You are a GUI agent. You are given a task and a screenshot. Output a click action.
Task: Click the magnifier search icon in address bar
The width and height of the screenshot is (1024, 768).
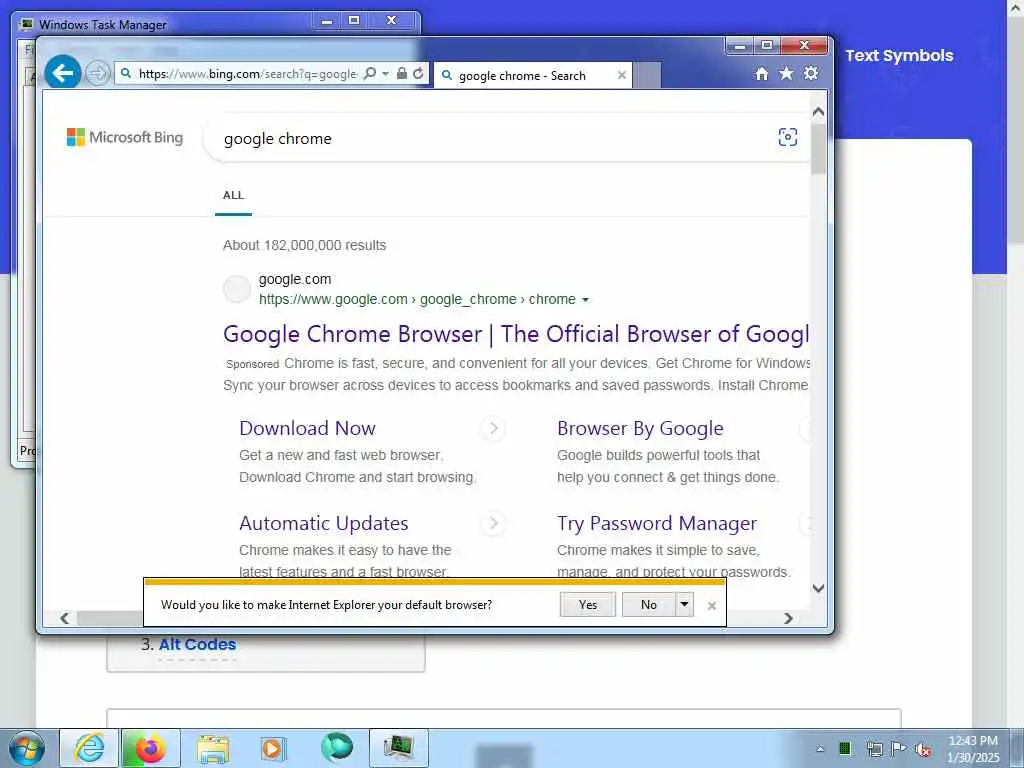[370, 74]
